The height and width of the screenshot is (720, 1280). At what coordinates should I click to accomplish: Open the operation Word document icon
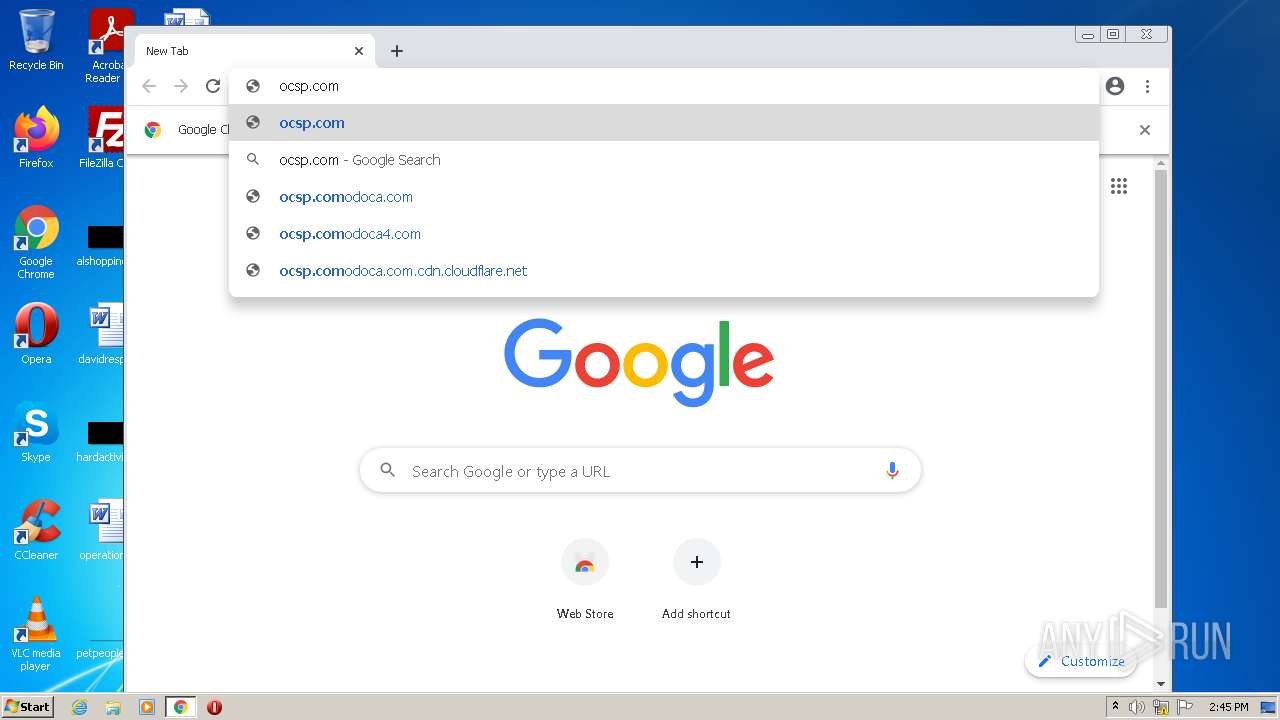click(x=102, y=530)
